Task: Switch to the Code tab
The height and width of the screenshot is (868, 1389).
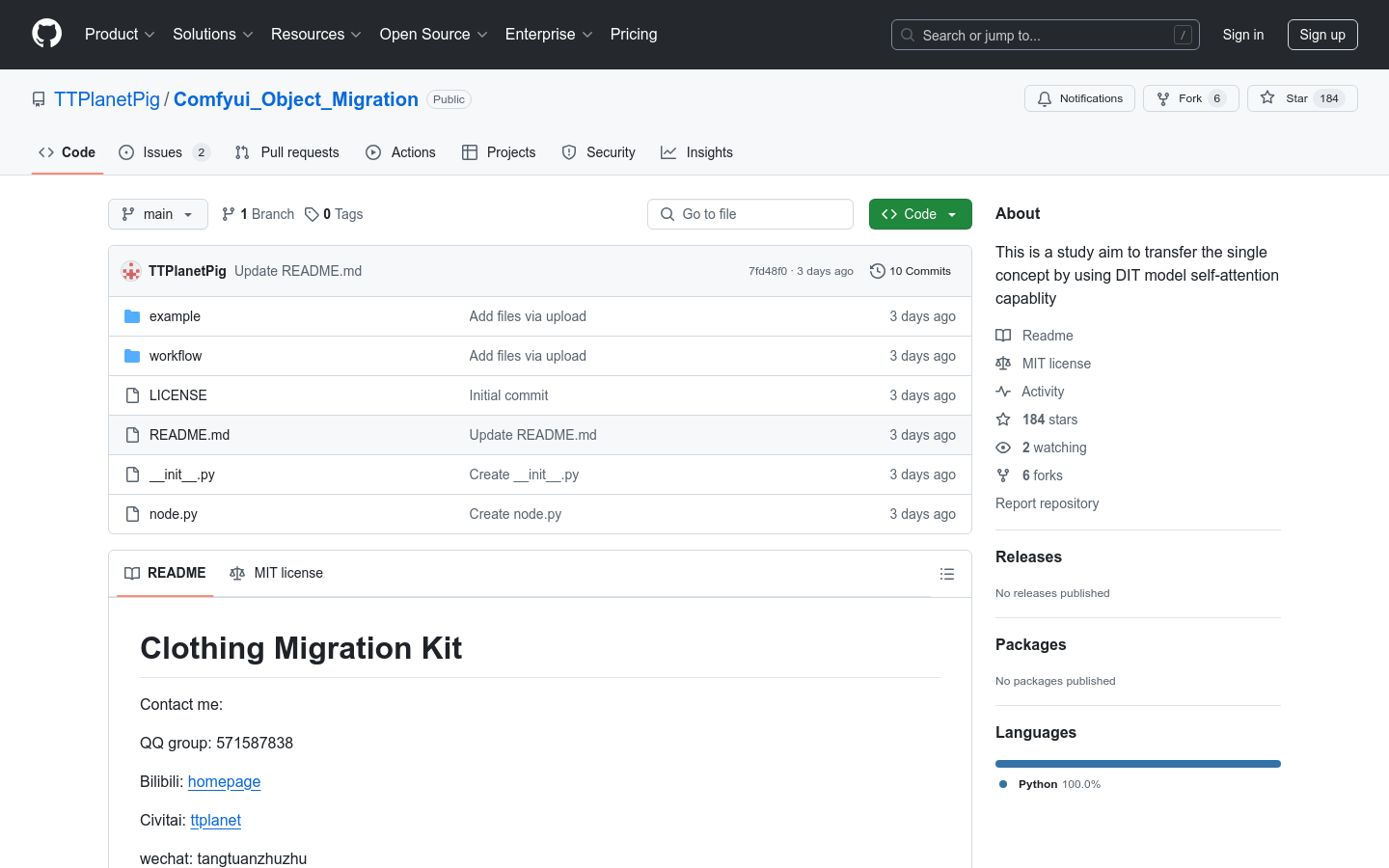Action: coord(68,152)
